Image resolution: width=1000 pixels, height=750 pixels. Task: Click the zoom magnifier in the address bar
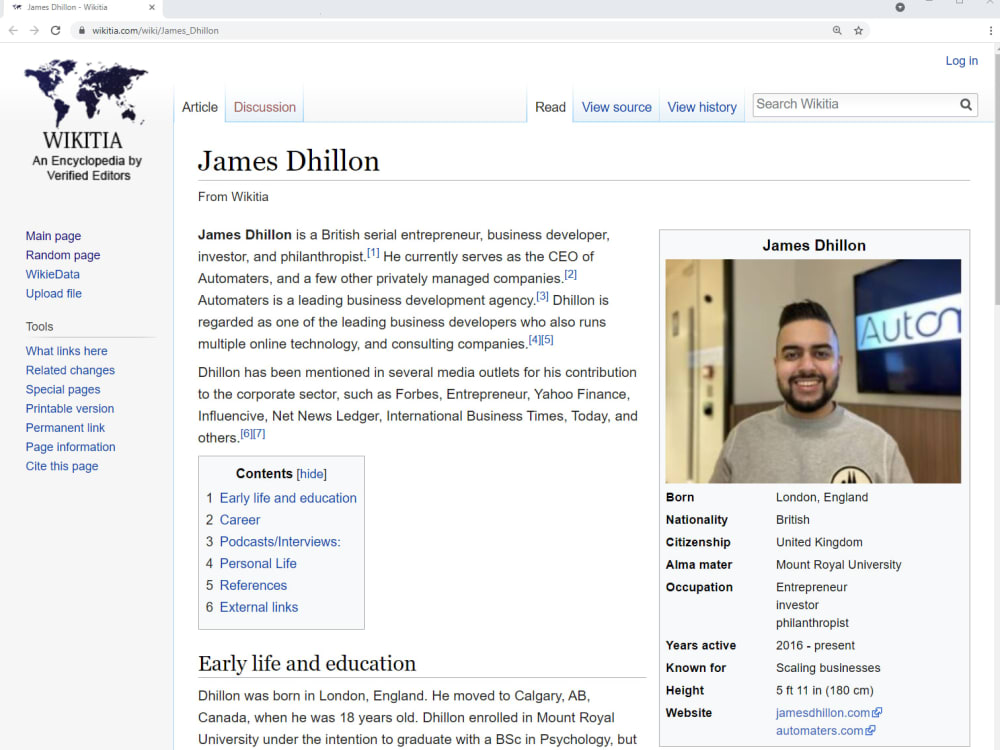(x=837, y=30)
